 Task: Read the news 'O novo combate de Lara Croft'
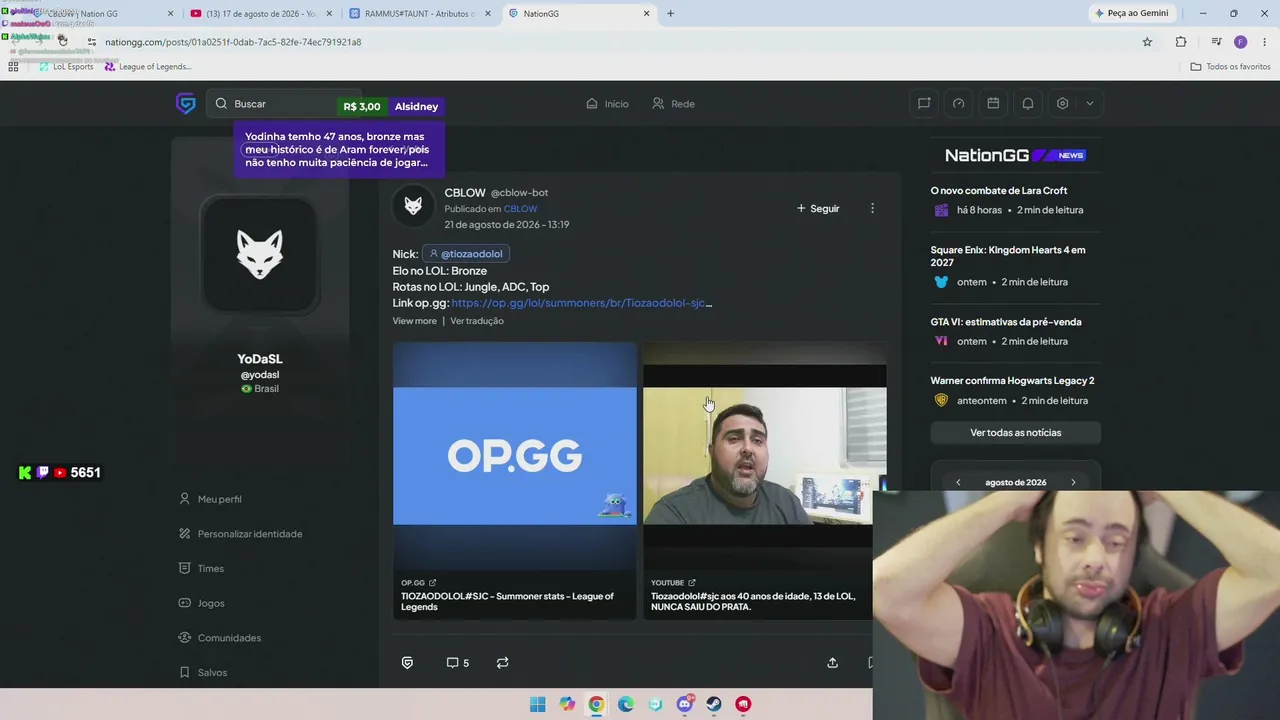(999, 190)
